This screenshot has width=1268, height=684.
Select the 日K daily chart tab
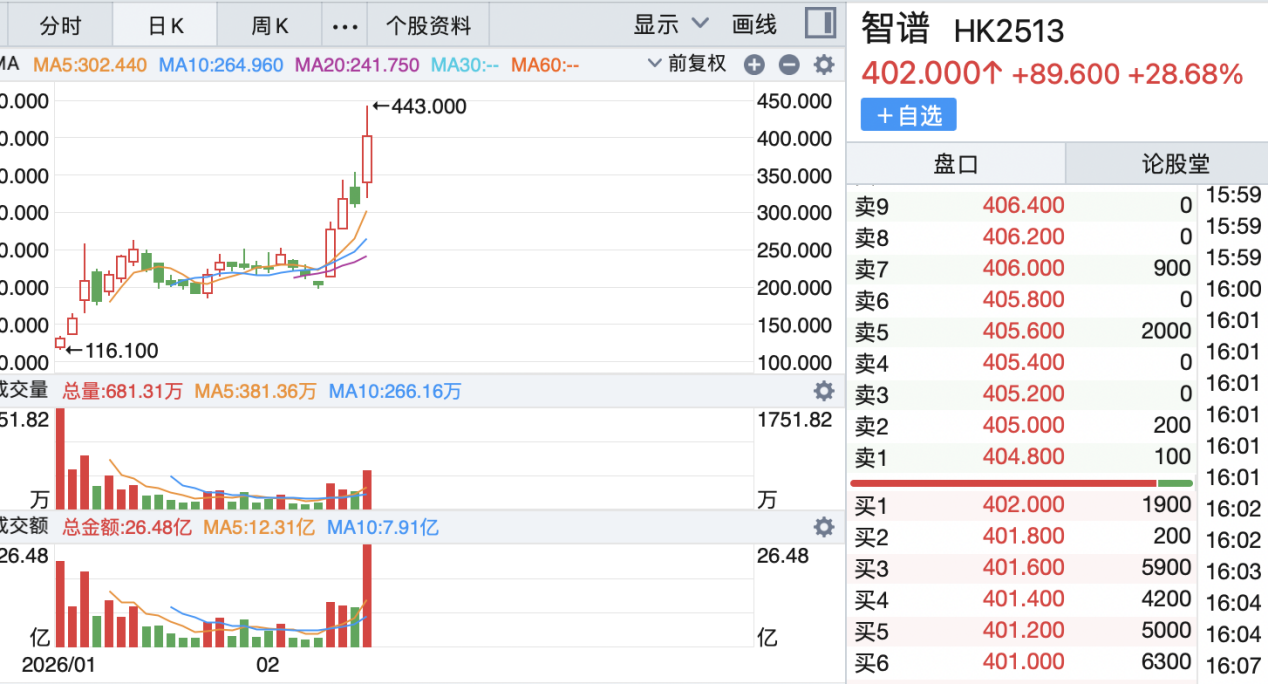tap(167, 26)
